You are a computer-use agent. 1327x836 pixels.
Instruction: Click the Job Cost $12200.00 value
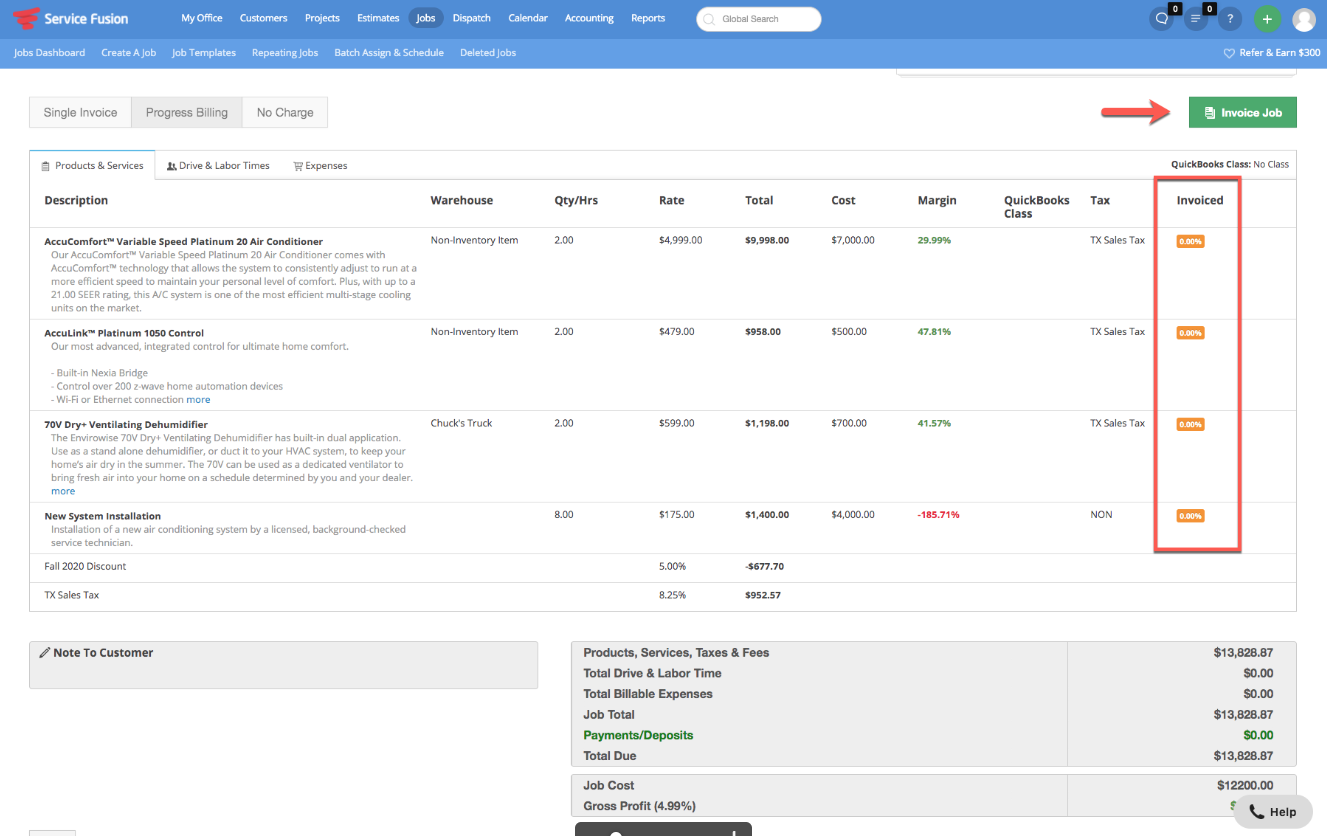(x=1245, y=785)
